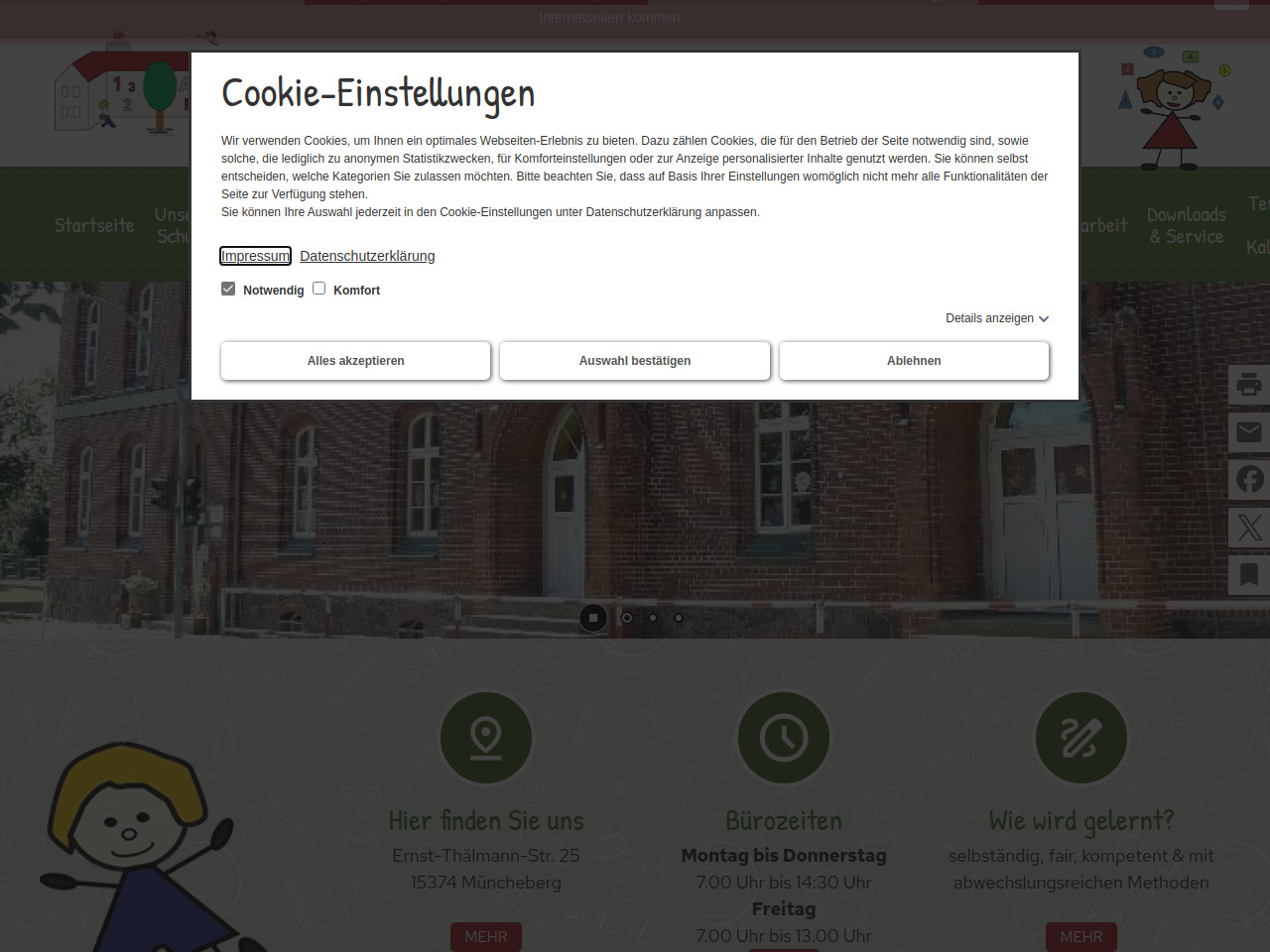
Task: Click Auswahl bestätigen button
Action: pyautogui.click(x=635, y=361)
